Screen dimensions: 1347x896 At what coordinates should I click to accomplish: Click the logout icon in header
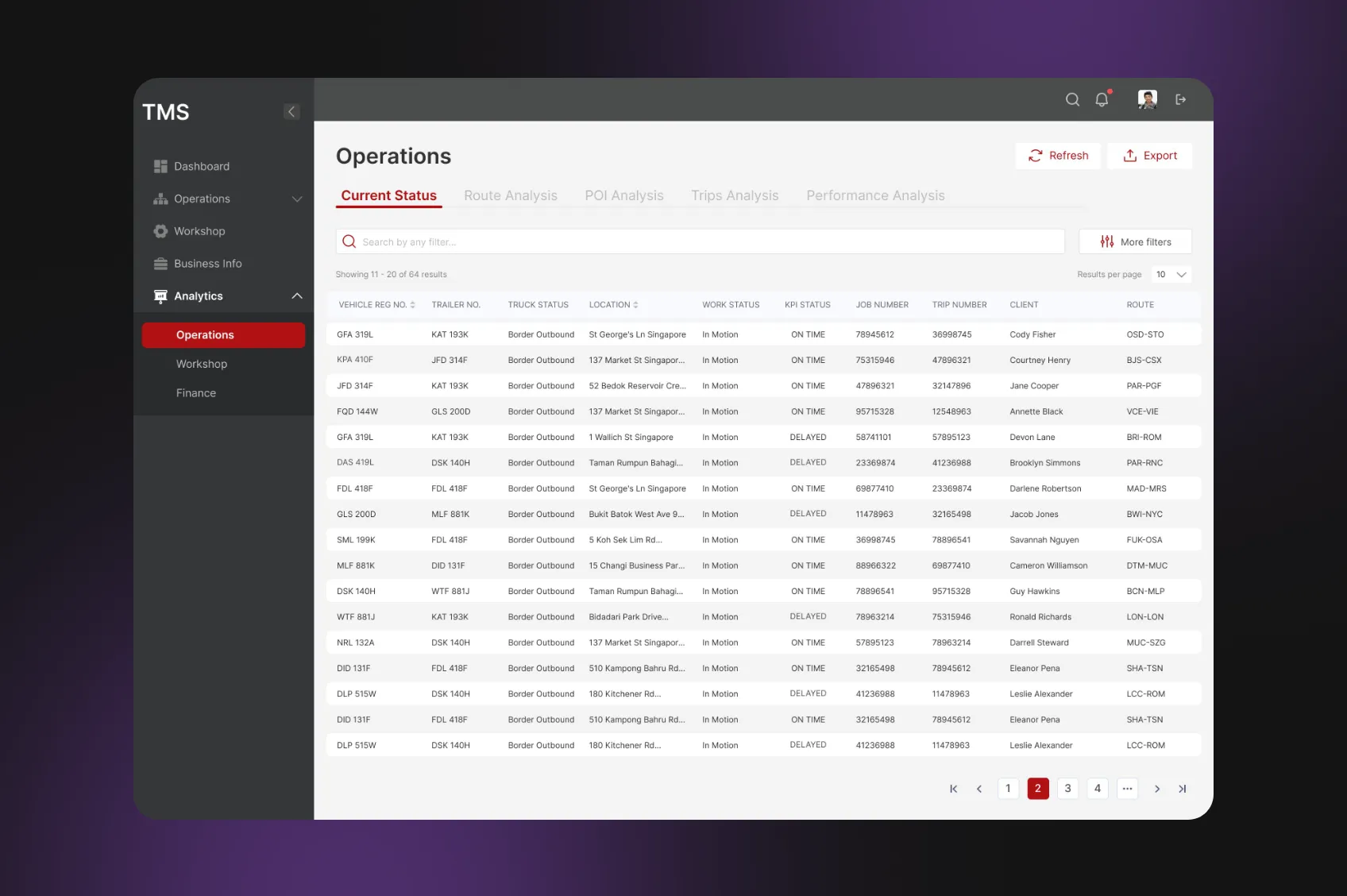point(1181,99)
